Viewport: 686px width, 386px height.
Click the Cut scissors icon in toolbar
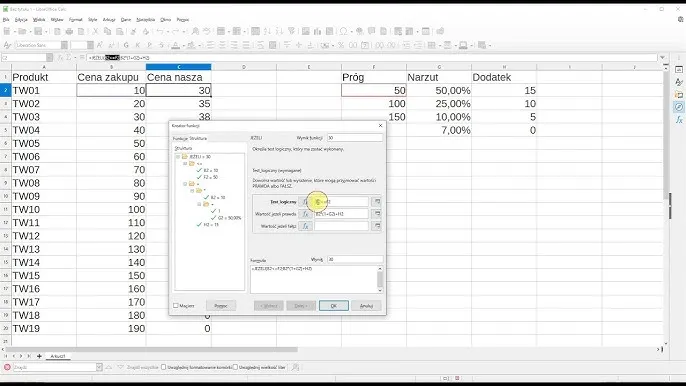pos(95,32)
